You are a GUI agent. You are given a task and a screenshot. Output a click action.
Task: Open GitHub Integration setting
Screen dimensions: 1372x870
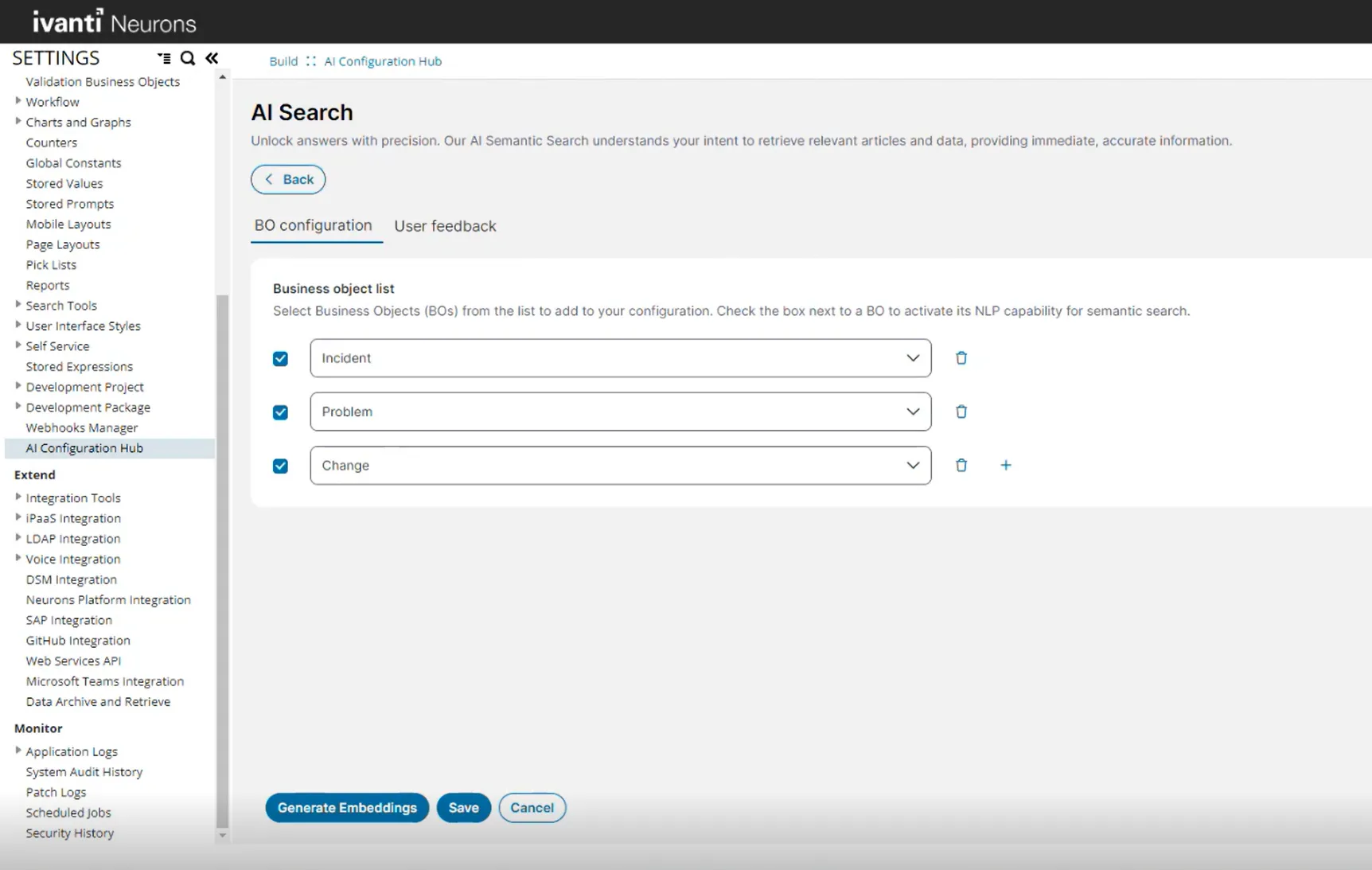click(78, 641)
